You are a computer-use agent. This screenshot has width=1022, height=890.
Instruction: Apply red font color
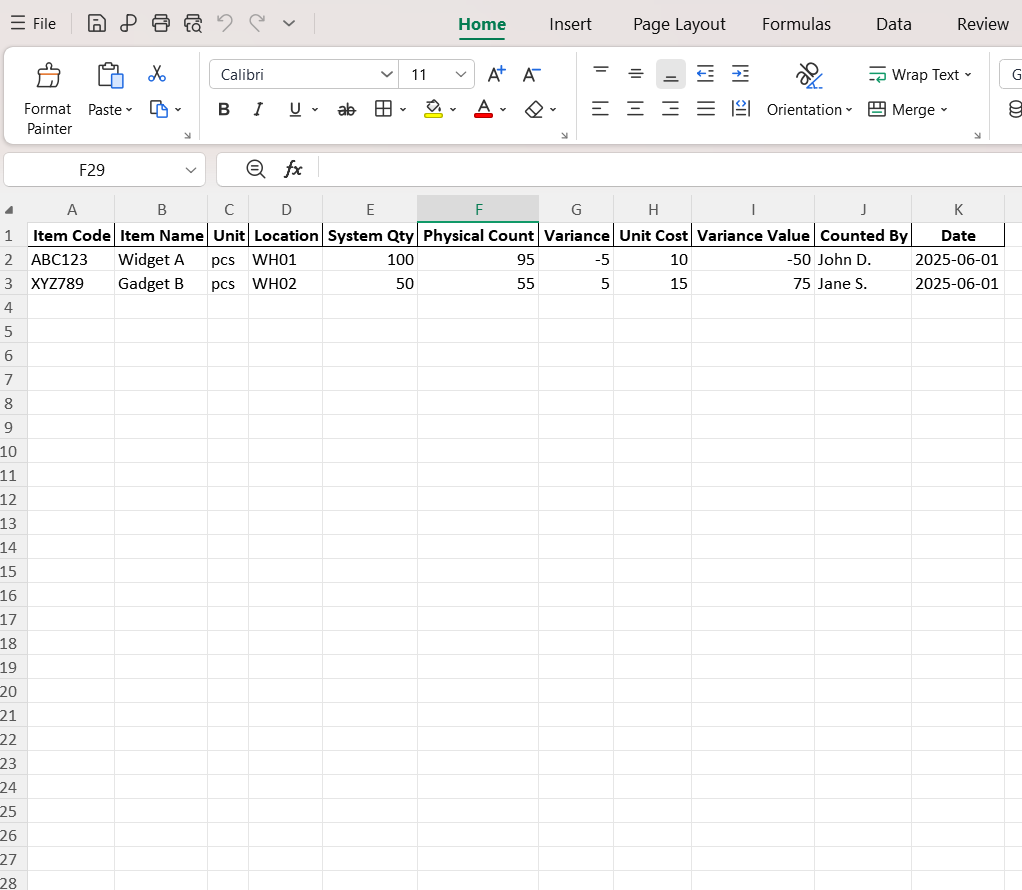pyautogui.click(x=483, y=109)
